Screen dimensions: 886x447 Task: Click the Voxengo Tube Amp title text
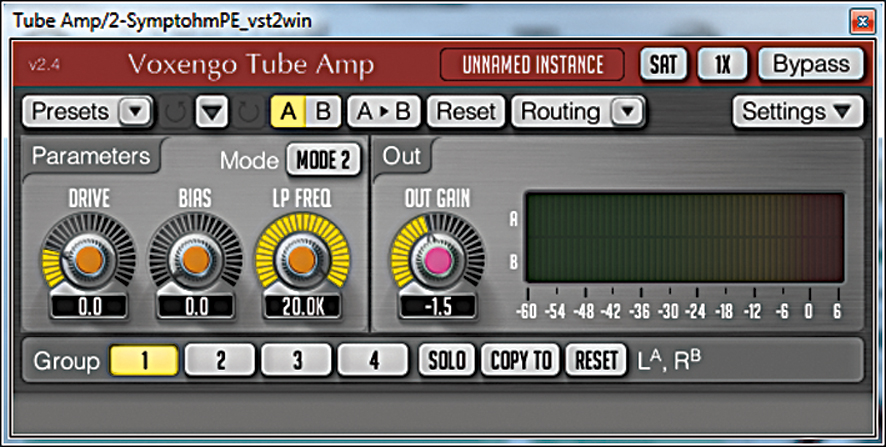pos(251,65)
